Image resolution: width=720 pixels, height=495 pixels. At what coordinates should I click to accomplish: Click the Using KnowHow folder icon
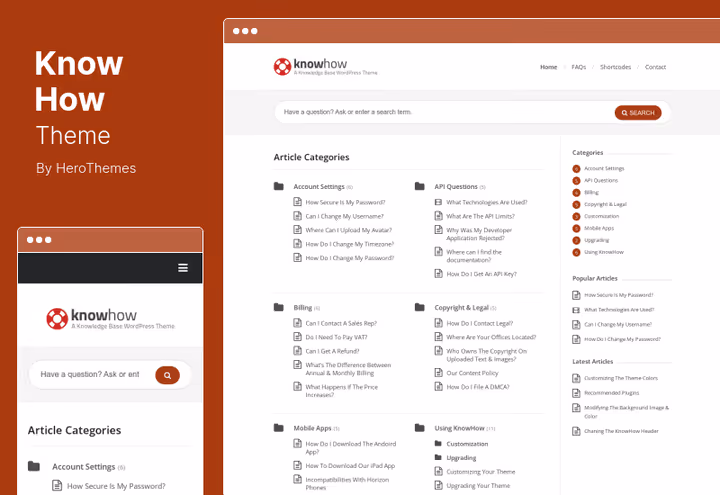(x=420, y=428)
